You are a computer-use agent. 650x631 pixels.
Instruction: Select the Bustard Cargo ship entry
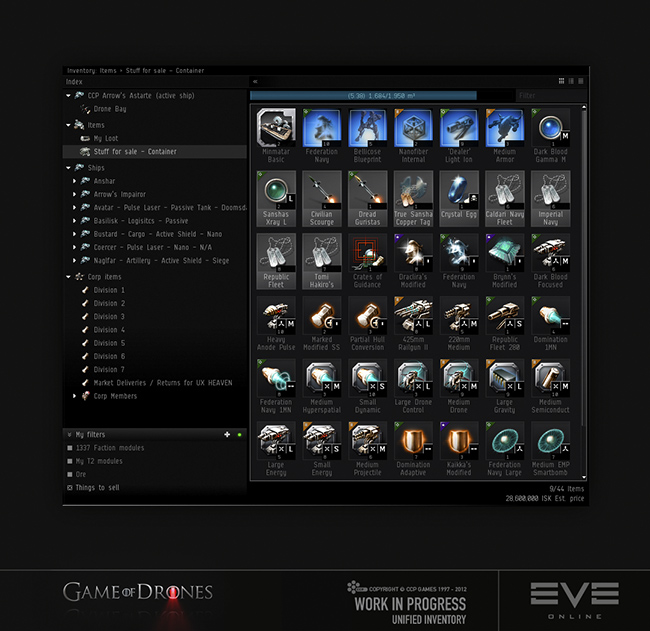click(x=158, y=234)
